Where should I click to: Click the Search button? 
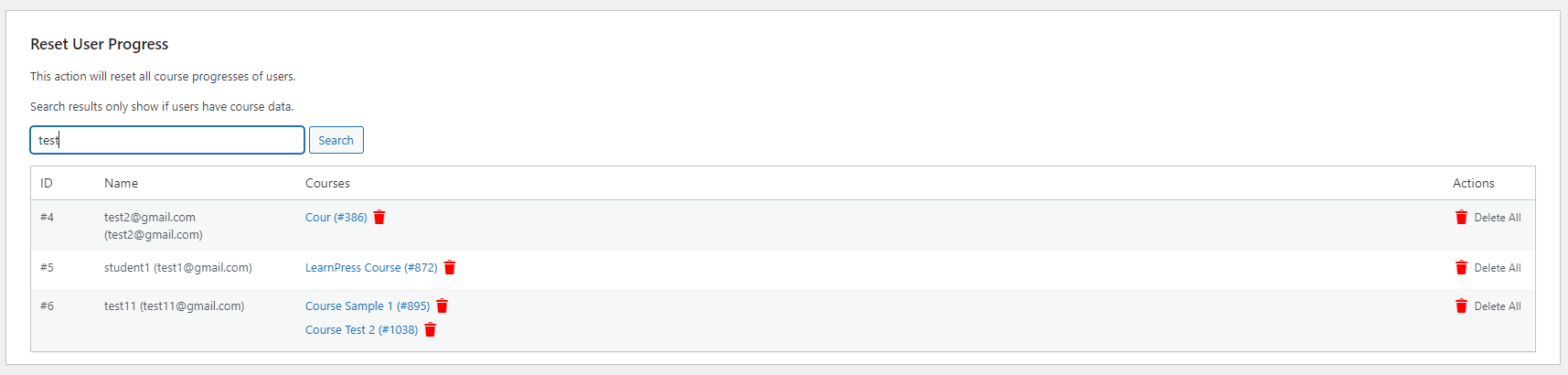coord(336,140)
